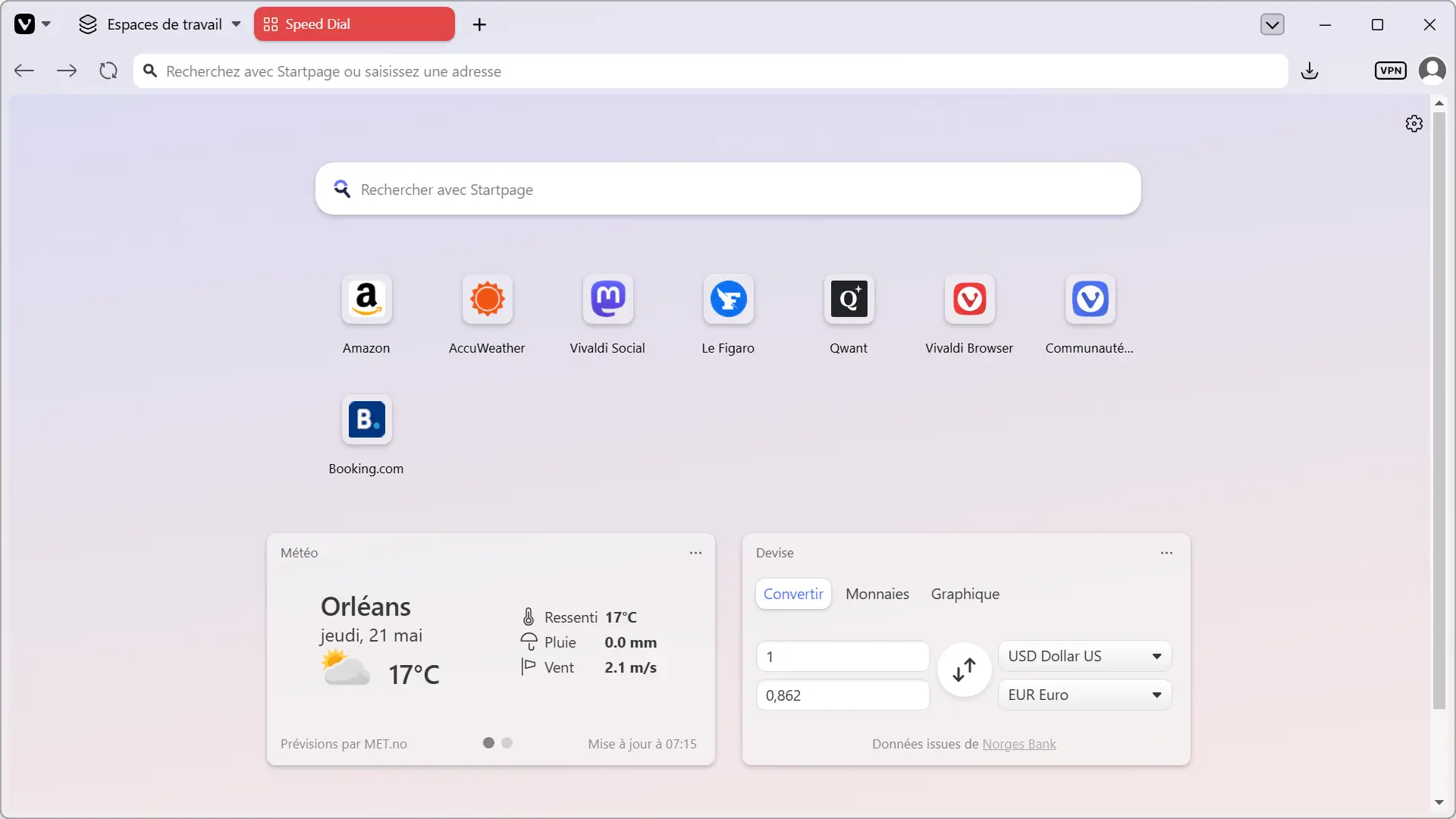
Task: Open the USD Dollar US dropdown
Action: [x=1084, y=656]
